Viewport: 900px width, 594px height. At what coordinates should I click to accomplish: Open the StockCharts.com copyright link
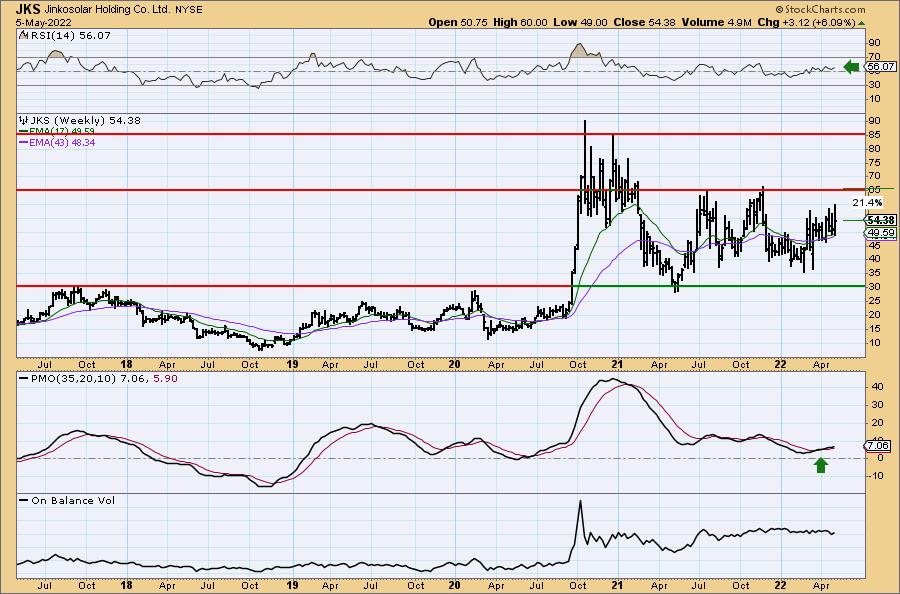[820, 9]
